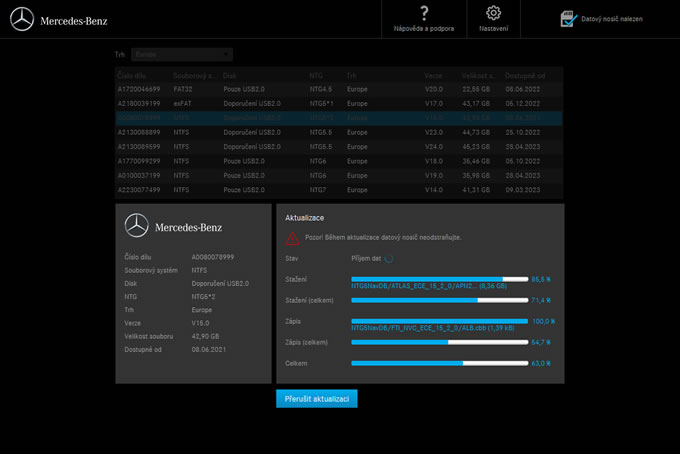
Task: Sort by the Dostupné od column header
Action: 525,76
